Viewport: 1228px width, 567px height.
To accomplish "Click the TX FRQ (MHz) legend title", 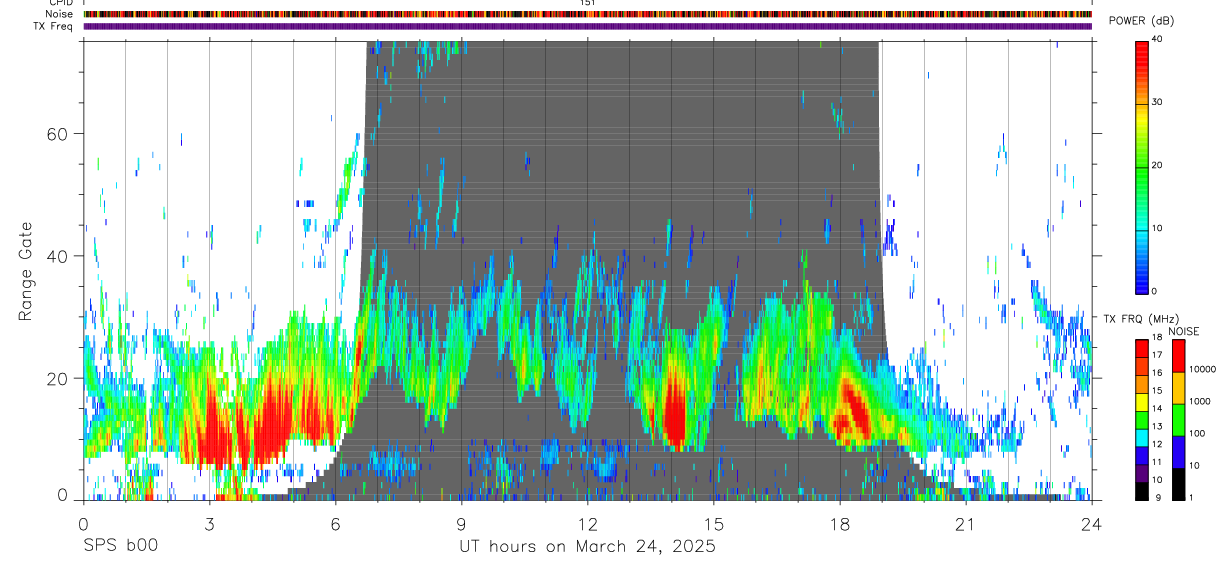I will click(1136, 318).
